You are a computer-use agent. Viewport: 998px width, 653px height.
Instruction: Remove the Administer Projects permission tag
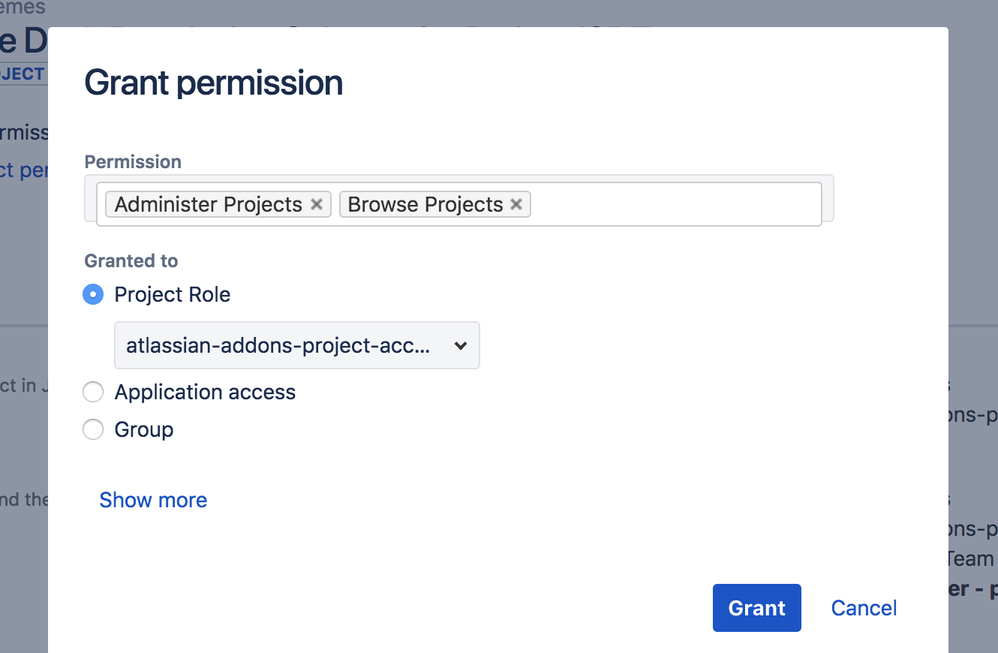316,205
